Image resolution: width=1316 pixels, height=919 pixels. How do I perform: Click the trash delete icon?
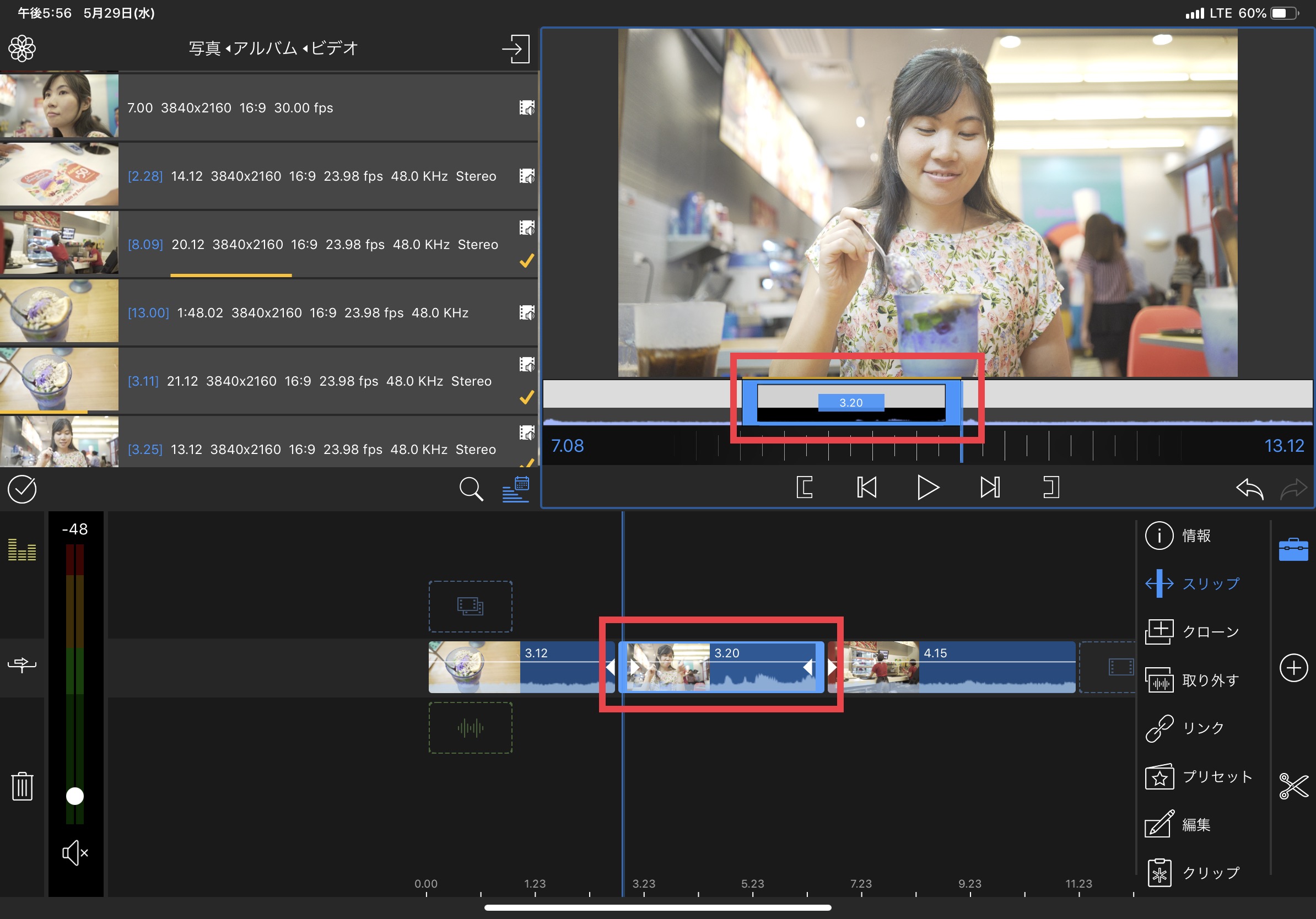point(23,786)
